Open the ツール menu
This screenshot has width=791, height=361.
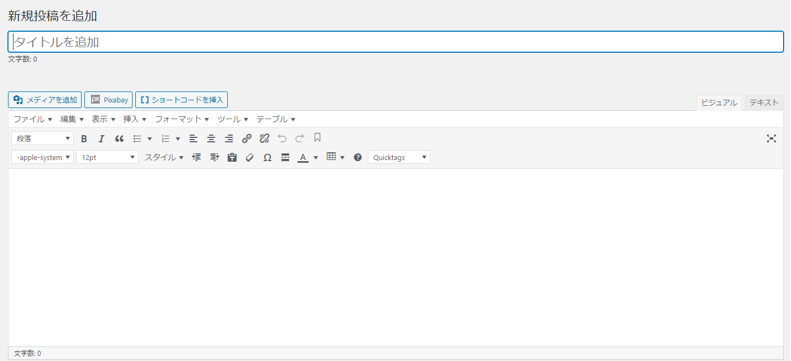[233, 119]
